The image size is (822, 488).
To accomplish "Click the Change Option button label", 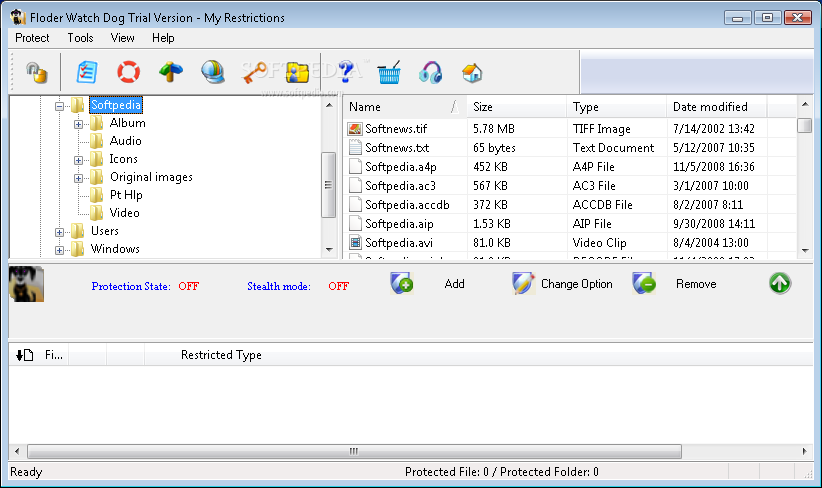I will [x=576, y=284].
